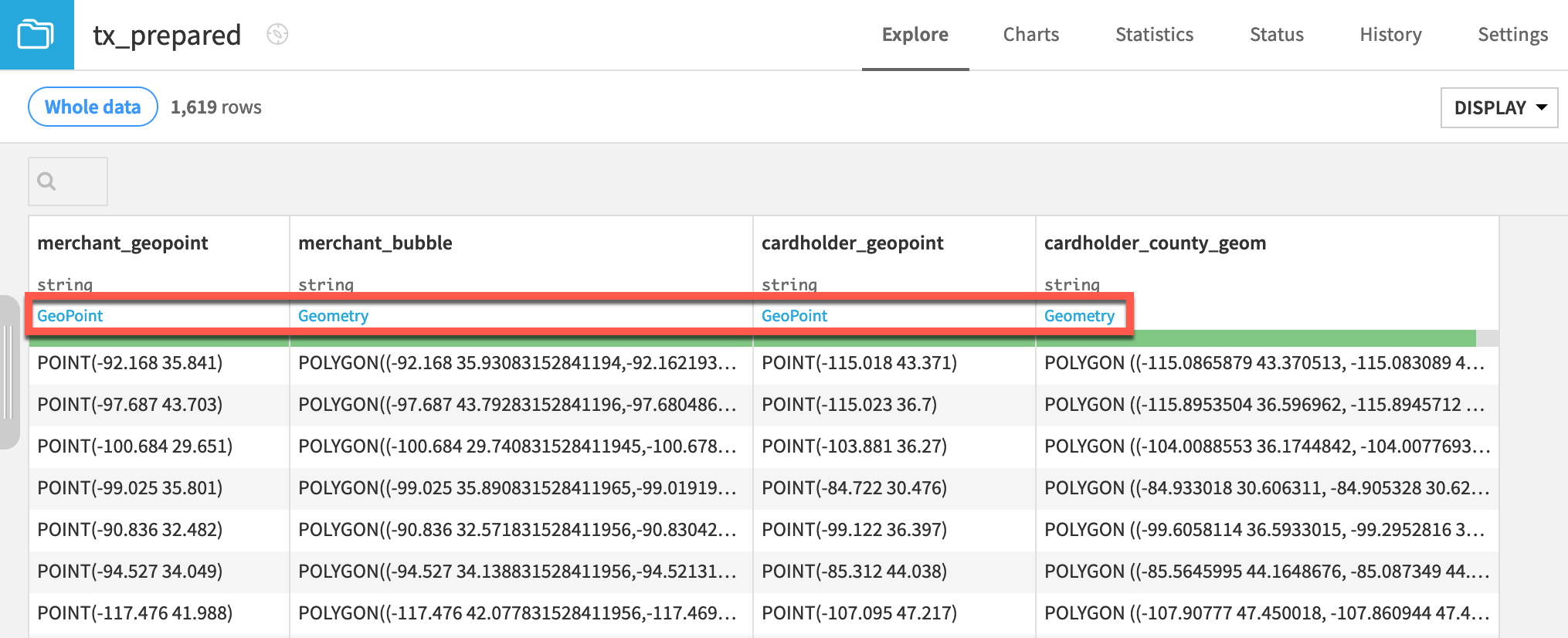This screenshot has width=1568, height=638.
Task: Click Geometry meaning under cardholder_county_geom
Action: point(1080,316)
